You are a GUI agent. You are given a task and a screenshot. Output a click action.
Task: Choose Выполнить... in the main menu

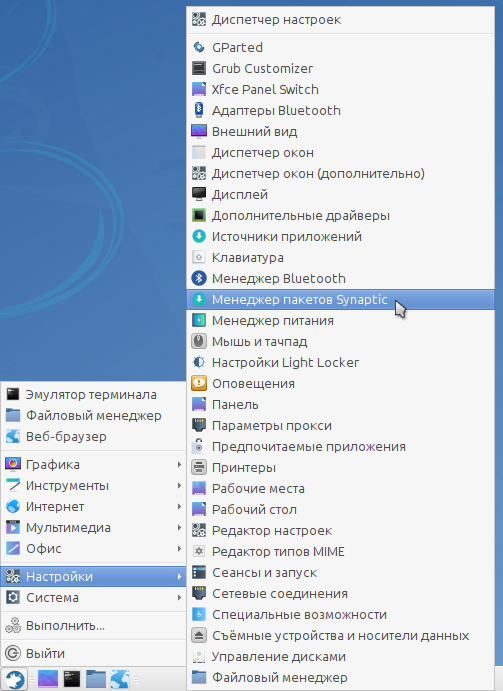tap(93, 626)
